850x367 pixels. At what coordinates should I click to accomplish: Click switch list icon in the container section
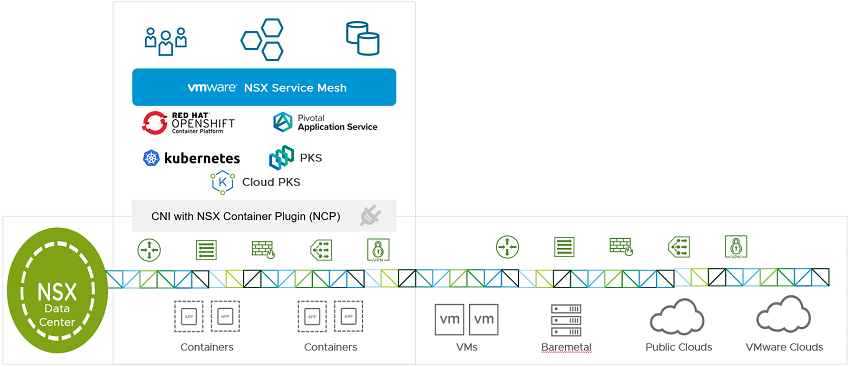point(207,250)
